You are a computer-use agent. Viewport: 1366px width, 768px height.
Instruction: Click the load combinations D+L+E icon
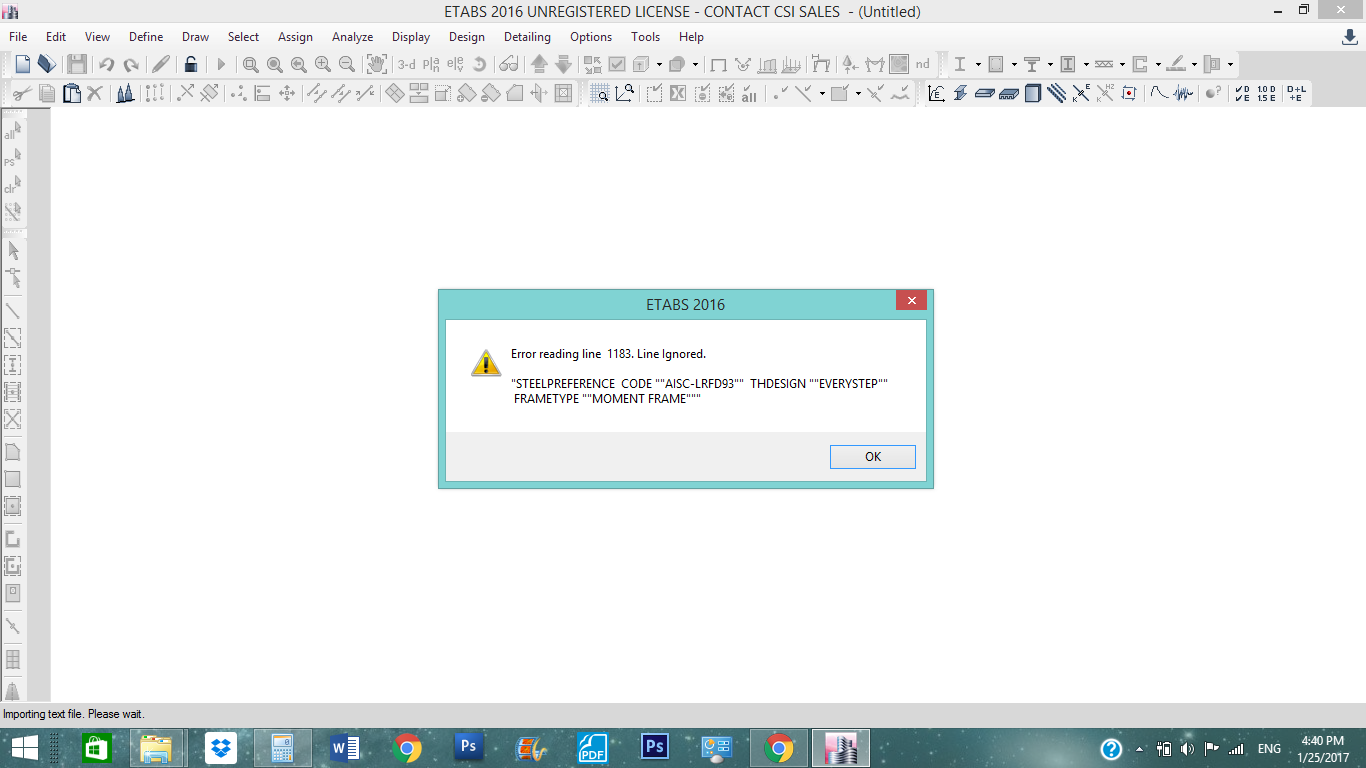(1296, 93)
